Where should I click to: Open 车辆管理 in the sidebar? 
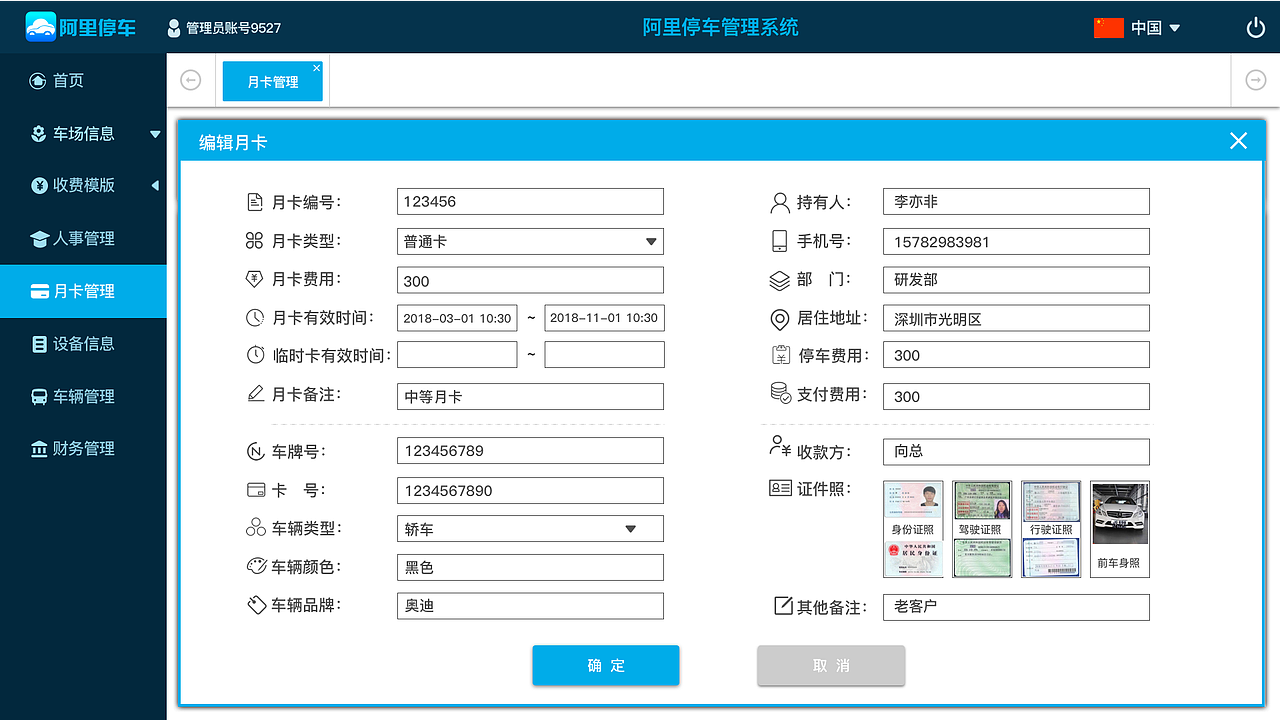(83, 397)
